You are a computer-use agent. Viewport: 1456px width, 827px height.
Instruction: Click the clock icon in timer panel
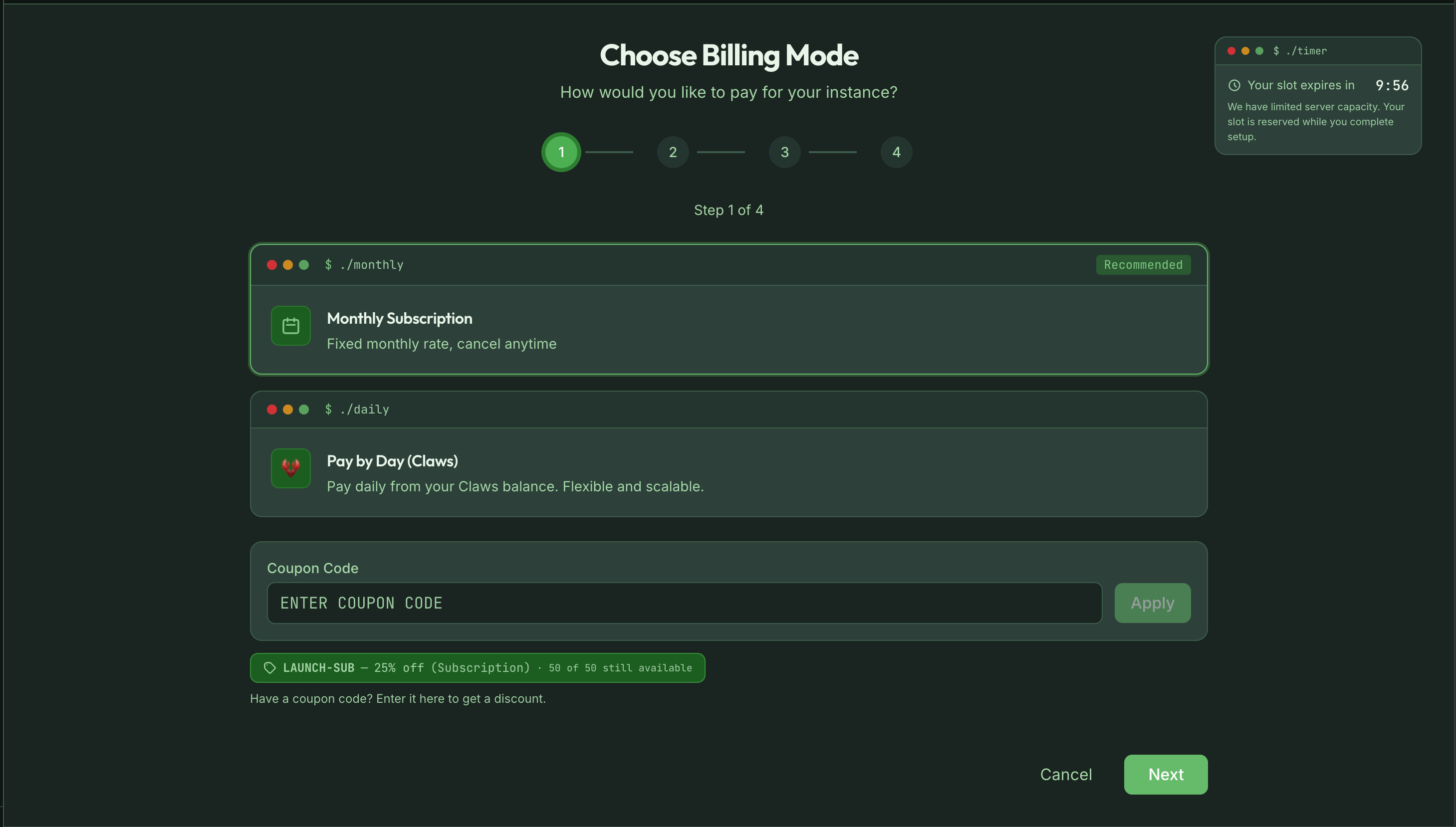point(1234,85)
